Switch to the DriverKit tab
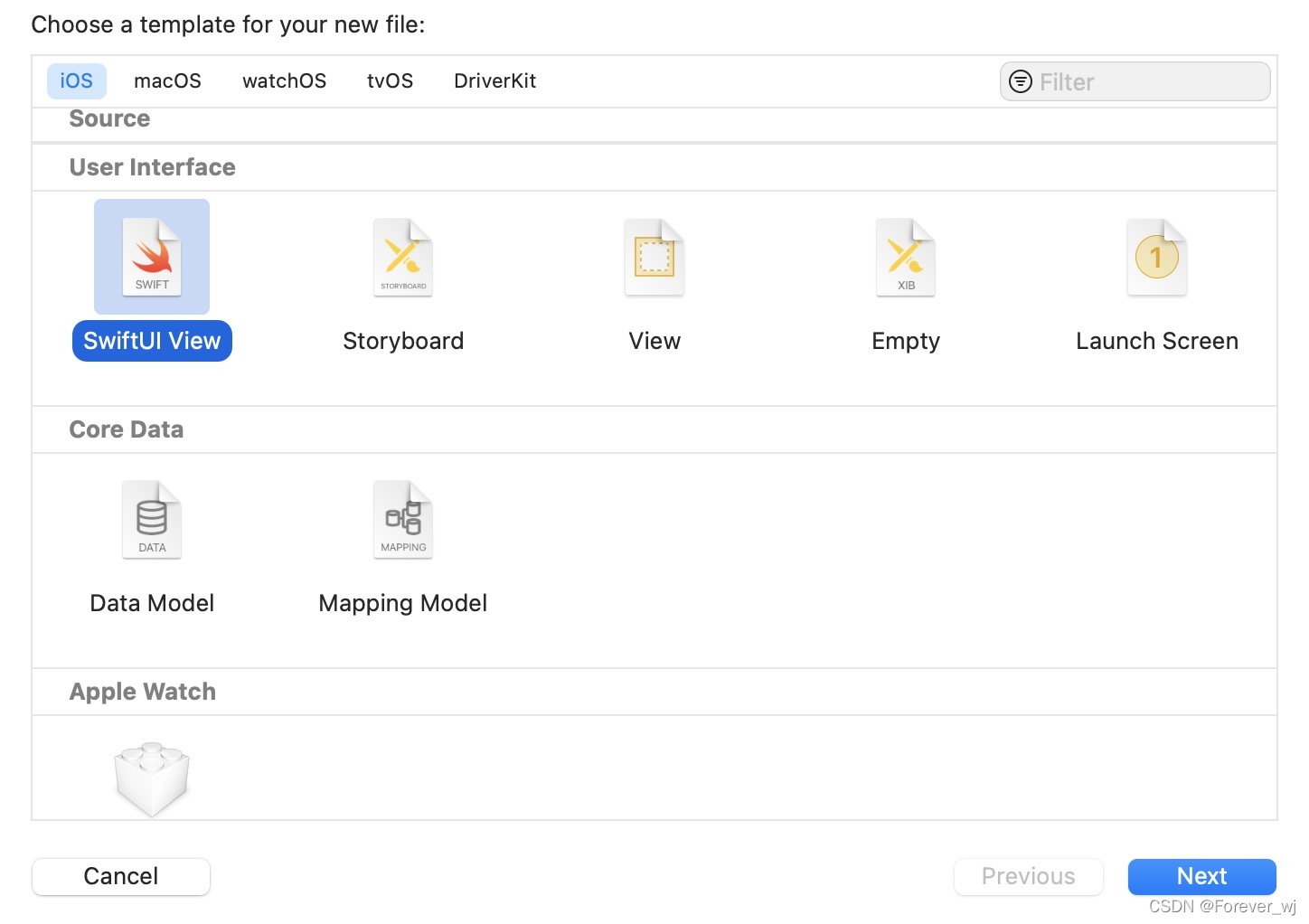The width and height of the screenshot is (1309, 924). click(x=494, y=81)
